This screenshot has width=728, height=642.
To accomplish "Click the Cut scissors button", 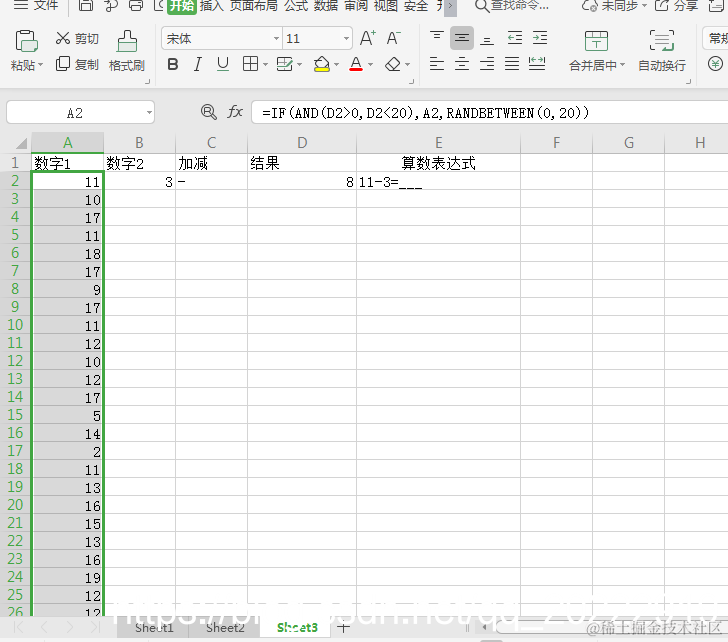I will [x=77, y=39].
